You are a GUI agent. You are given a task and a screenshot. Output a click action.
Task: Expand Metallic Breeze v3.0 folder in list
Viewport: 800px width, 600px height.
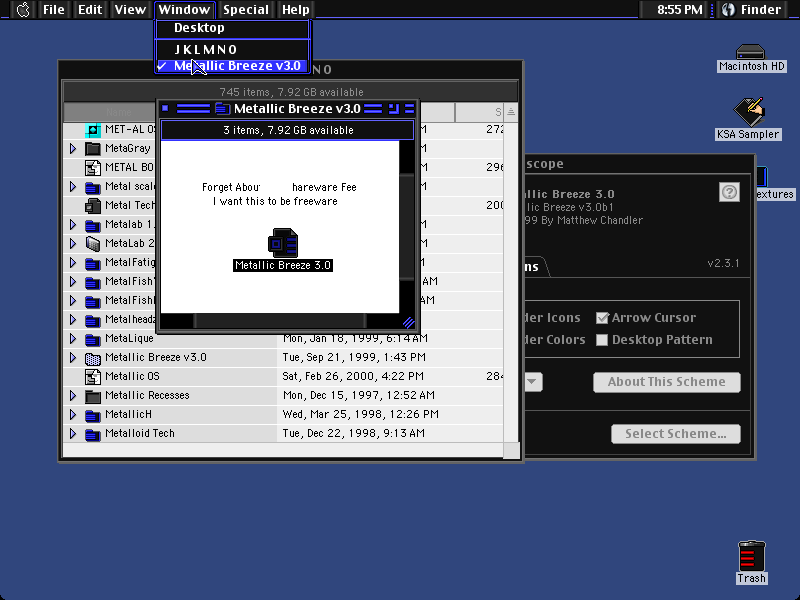click(x=72, y=358)
